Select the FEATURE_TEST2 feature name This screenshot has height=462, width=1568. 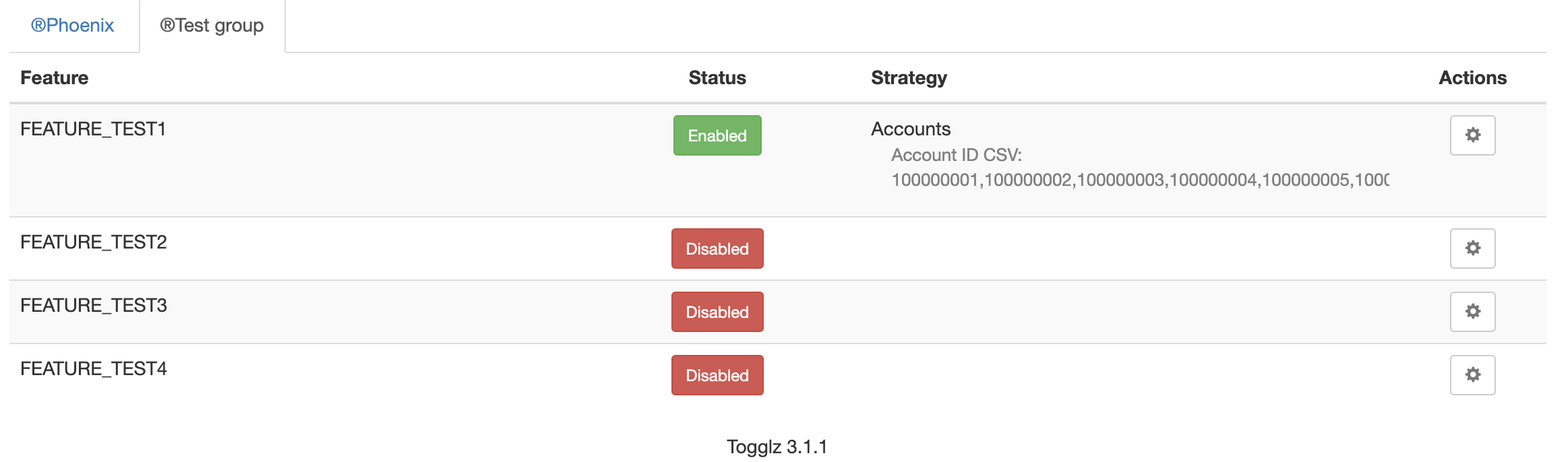95,241
